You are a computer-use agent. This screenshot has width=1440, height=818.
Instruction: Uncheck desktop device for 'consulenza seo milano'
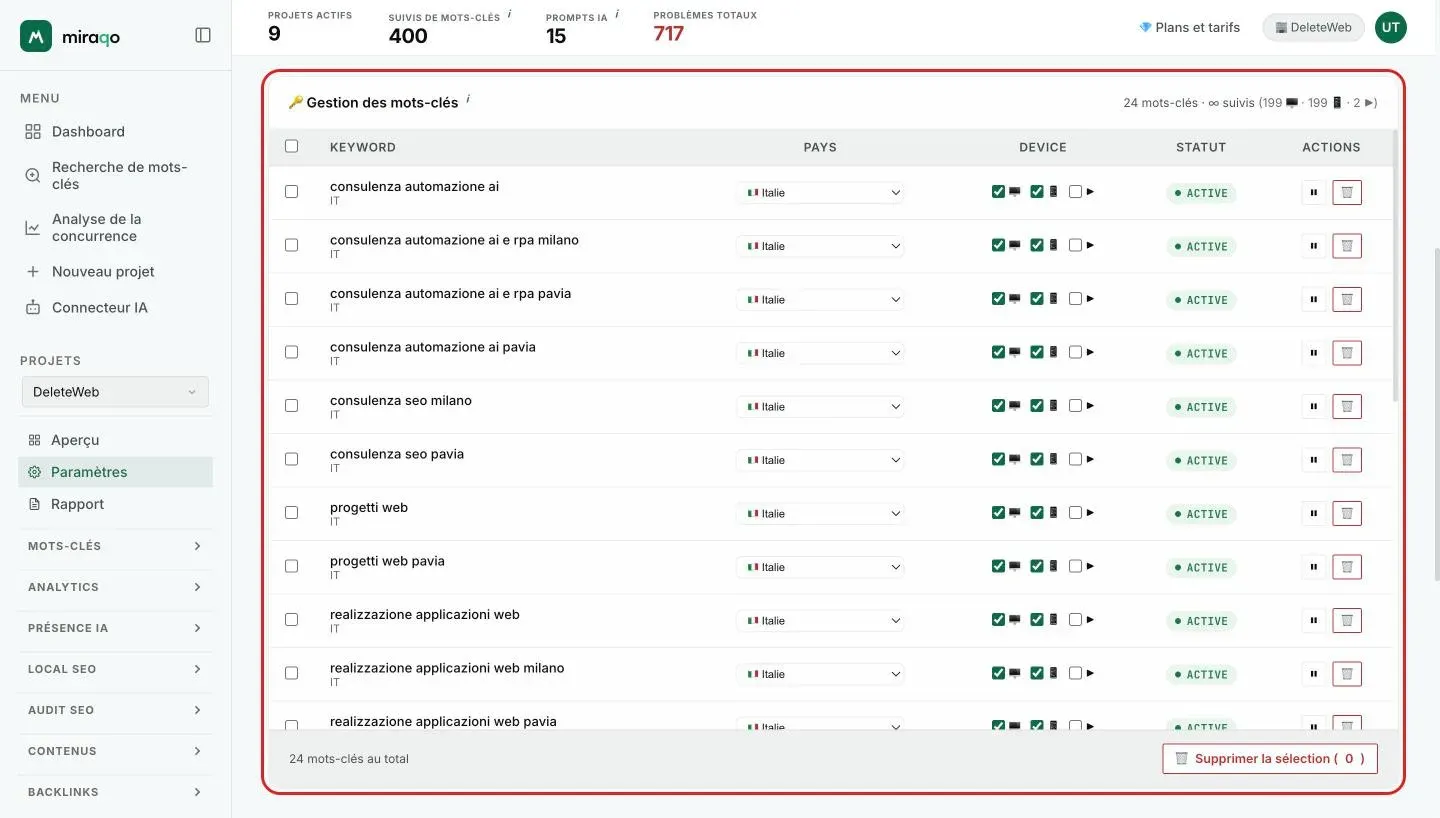(x=998, y=405)
